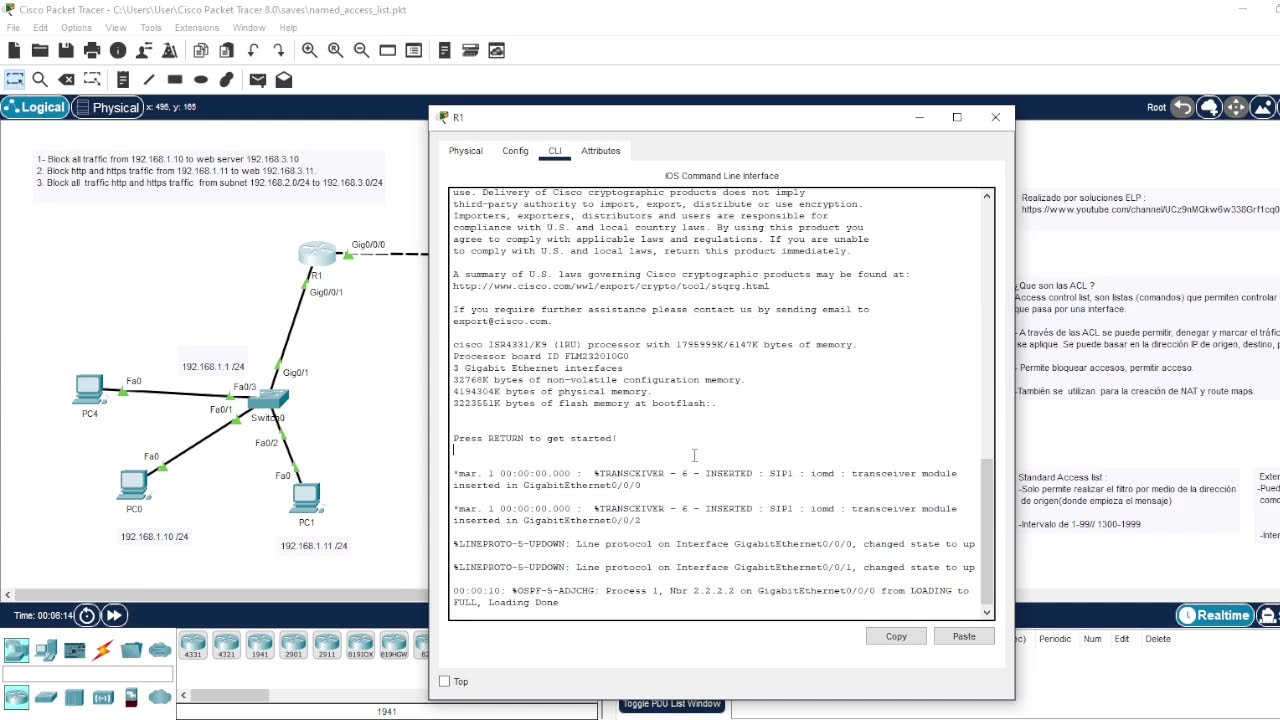Select the Connections lightning bolt category

coord(103,651)
